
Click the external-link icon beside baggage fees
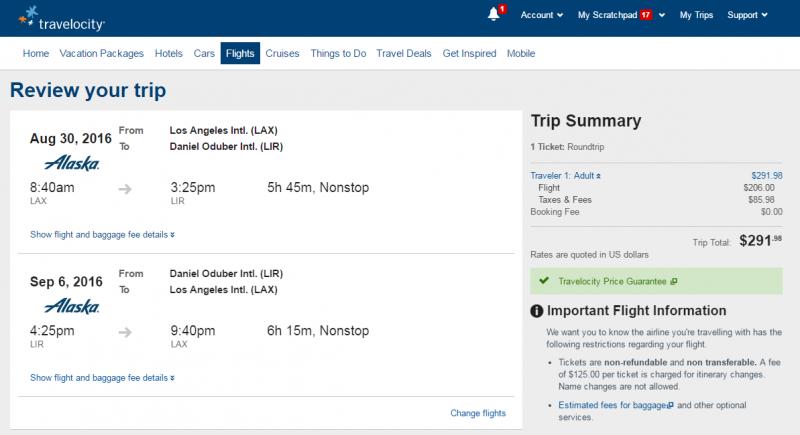point(670,405)
